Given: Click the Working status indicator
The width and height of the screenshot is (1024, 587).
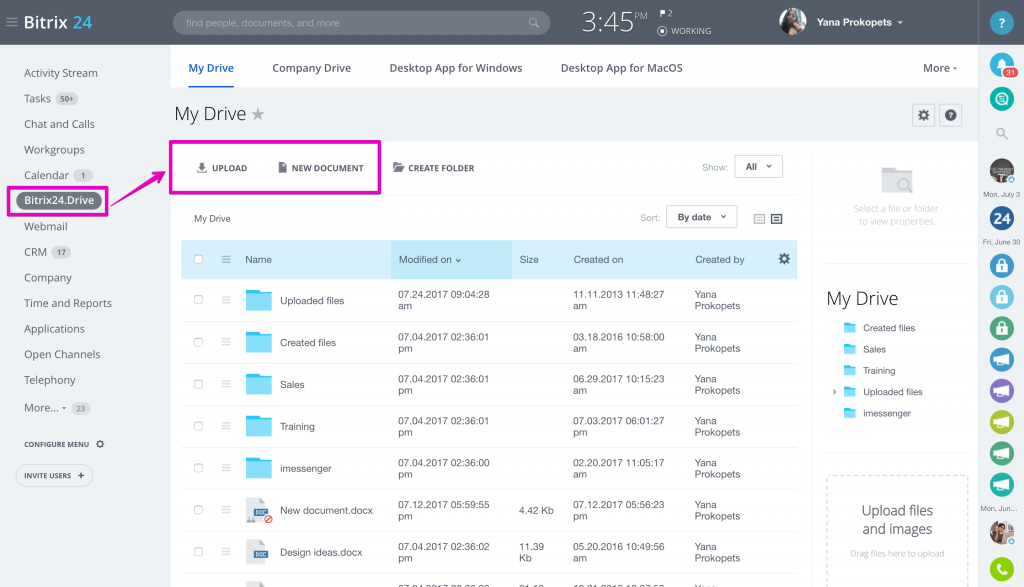Looking at the screenshot, I should [x=684, y=31].
